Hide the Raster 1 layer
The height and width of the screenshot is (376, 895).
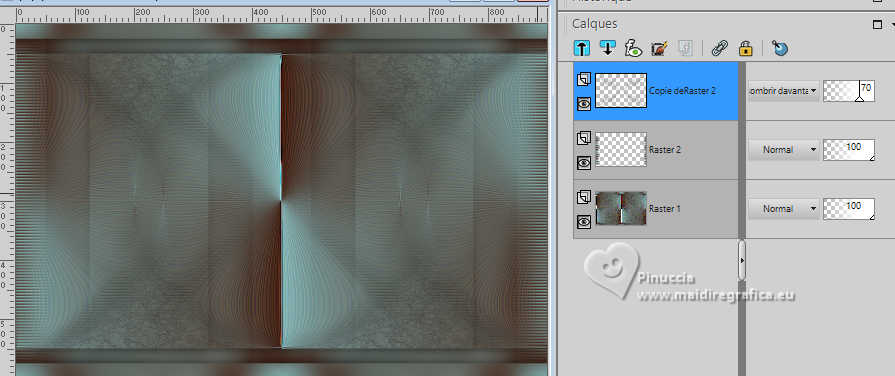click(x=583, y=222)
